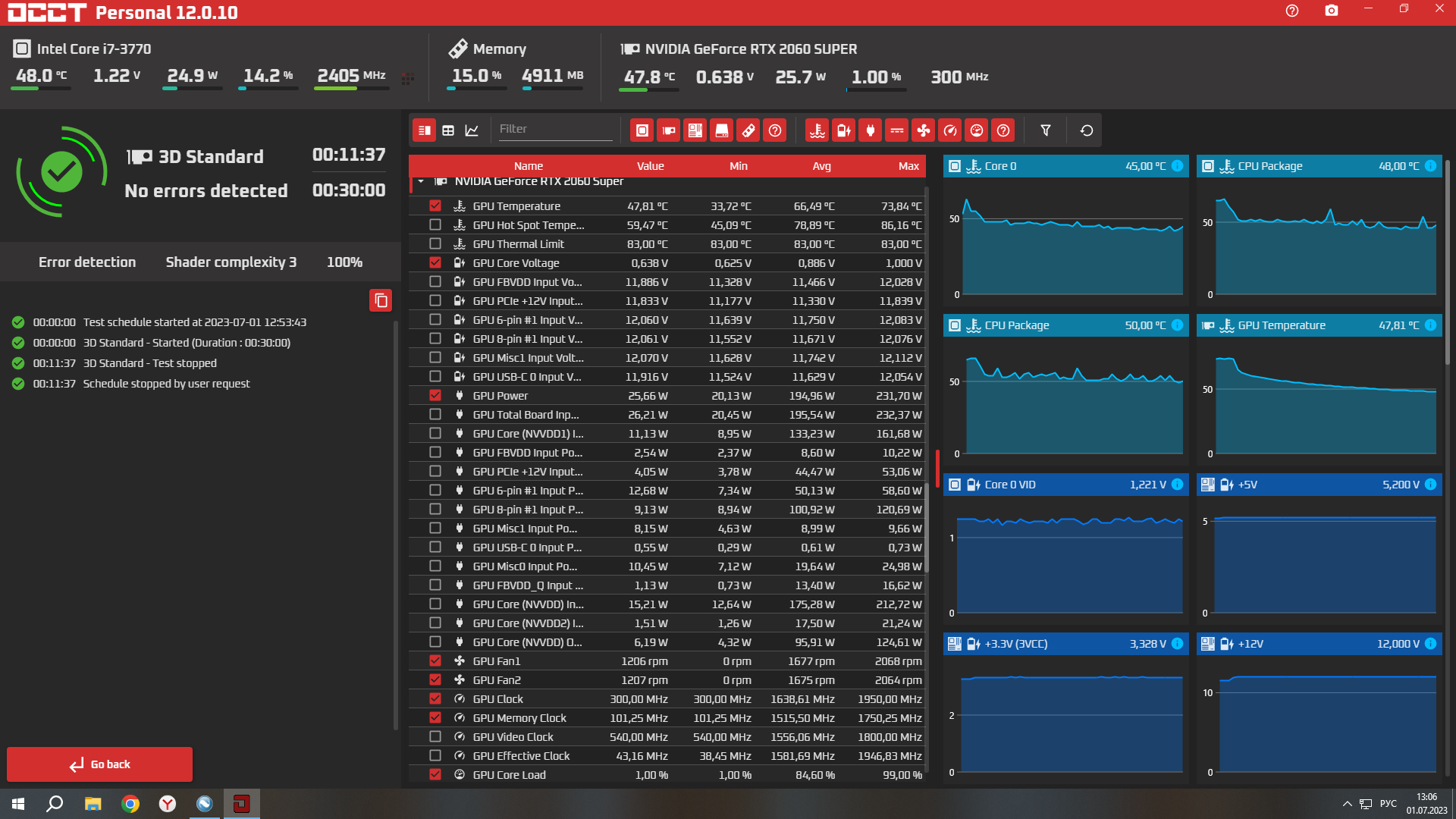Sort table by the Max column header
This screenshot has width=1456, height=819.
point(908,166)
